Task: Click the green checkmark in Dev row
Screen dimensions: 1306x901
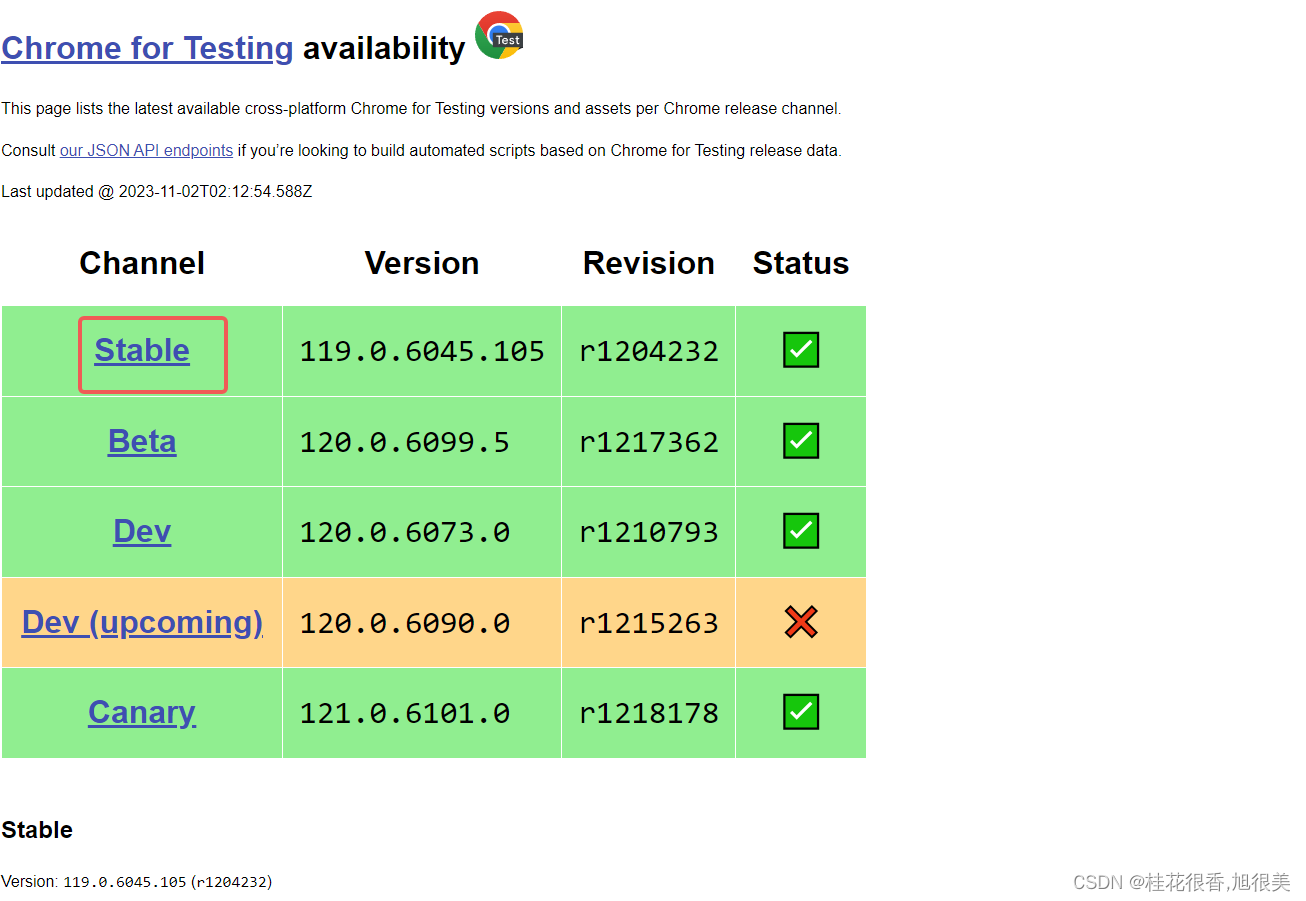Action: [x=801, y=531]
